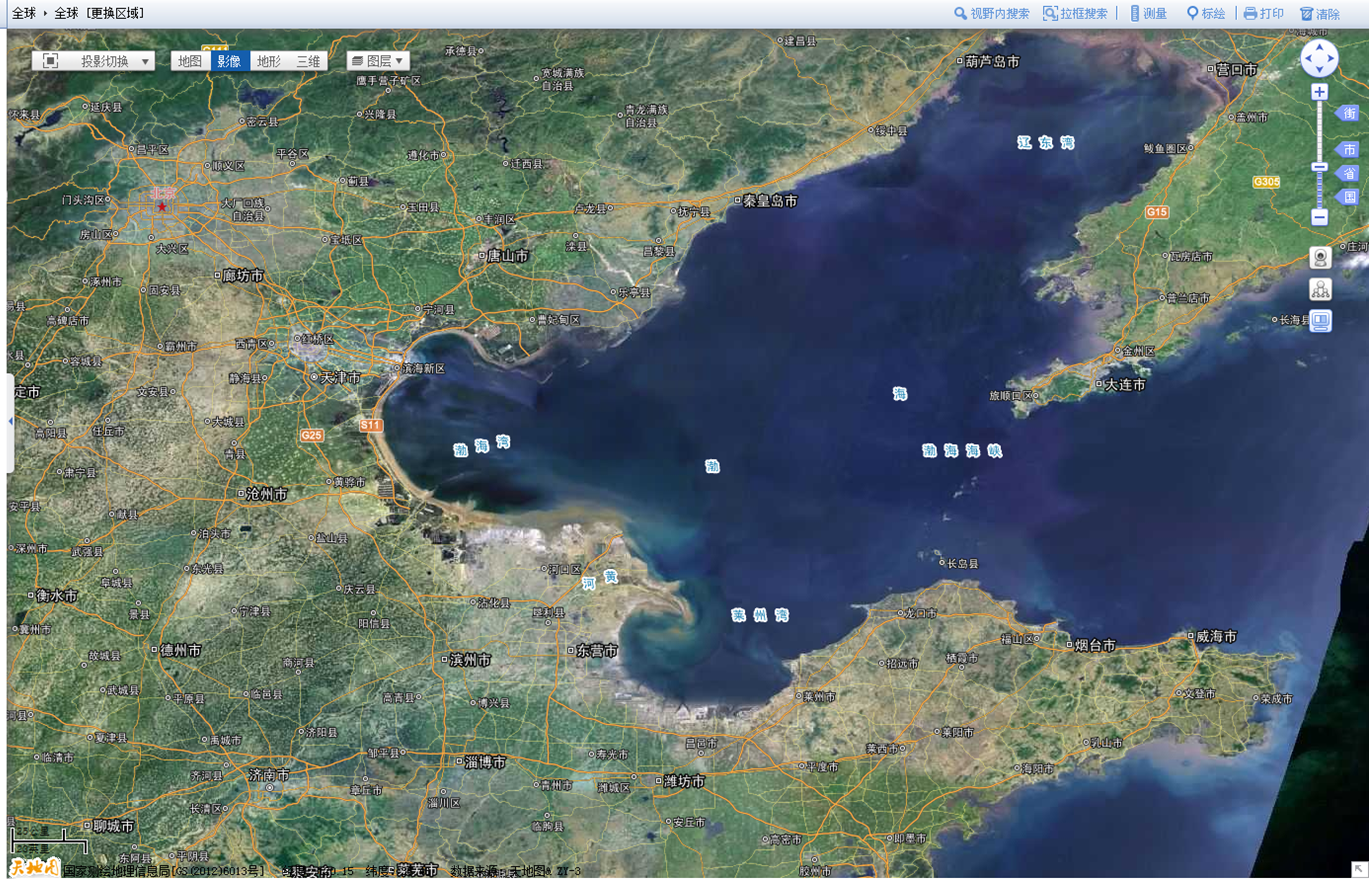The height and width of the screenshot is (879, 1369).
Task: Click the webcam icon on the right panel
Action: coord(1321,257)
